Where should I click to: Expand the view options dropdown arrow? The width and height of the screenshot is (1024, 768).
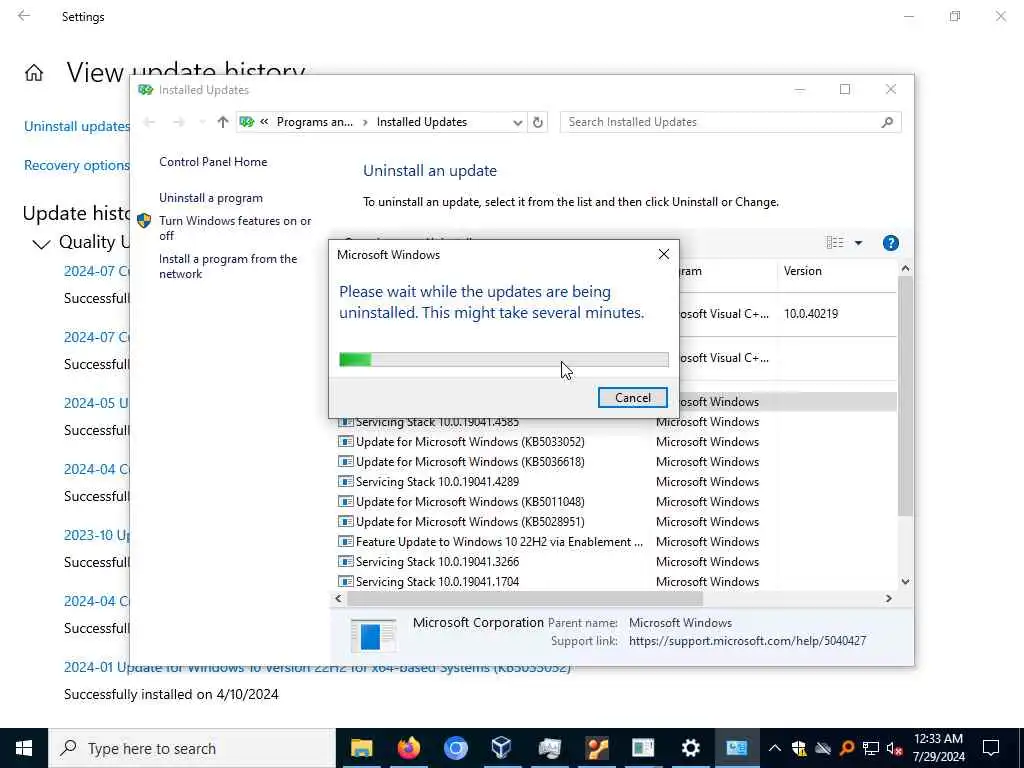(858, 243)
